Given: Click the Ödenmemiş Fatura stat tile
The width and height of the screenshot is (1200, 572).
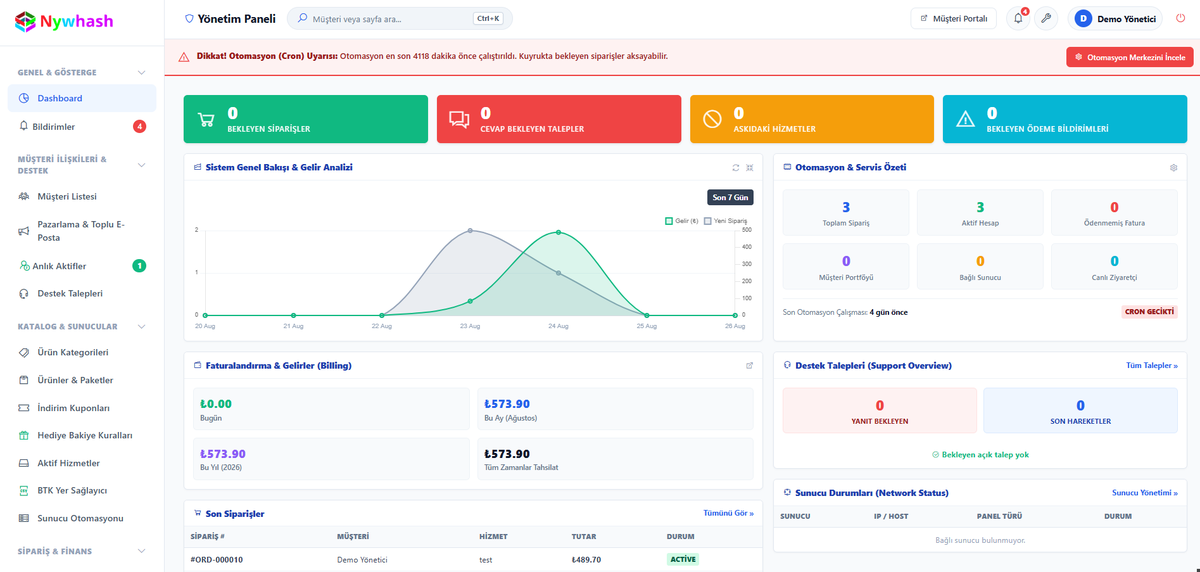Looking at the screenshot, I should pyautogui.click(x=1114, y=213).
